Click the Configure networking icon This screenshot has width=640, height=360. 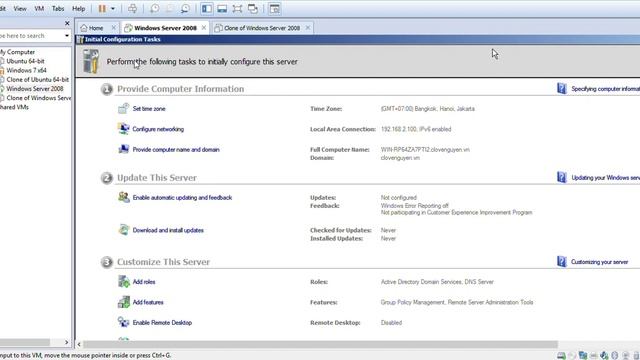123,129
